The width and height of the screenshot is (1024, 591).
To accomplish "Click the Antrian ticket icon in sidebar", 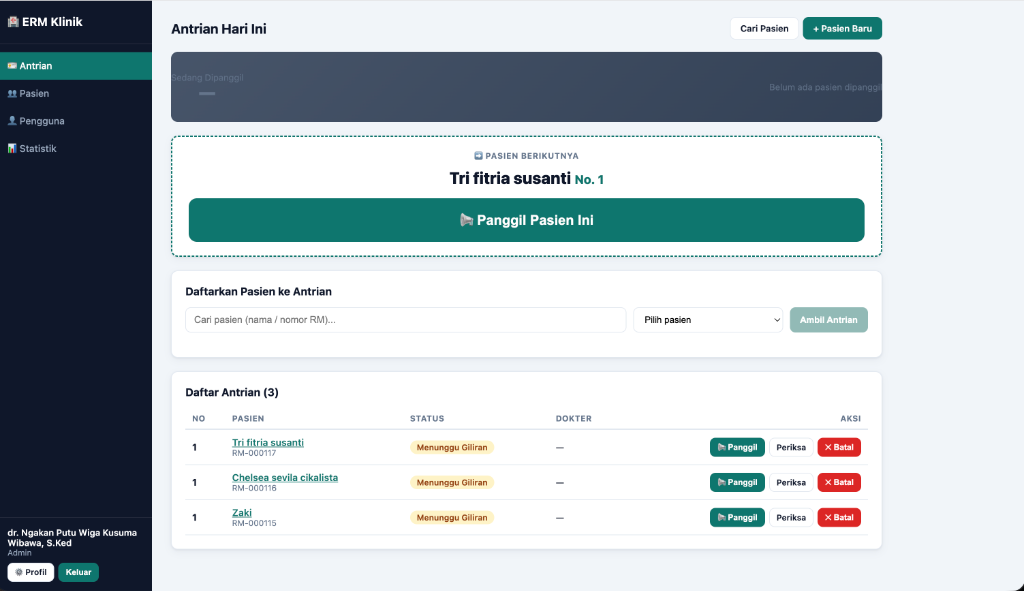I will point(12,66).
